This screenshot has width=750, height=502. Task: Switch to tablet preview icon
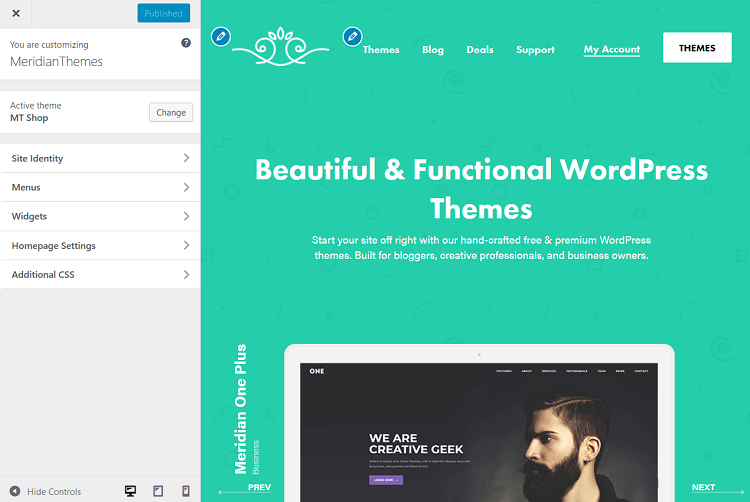point(158,491)
